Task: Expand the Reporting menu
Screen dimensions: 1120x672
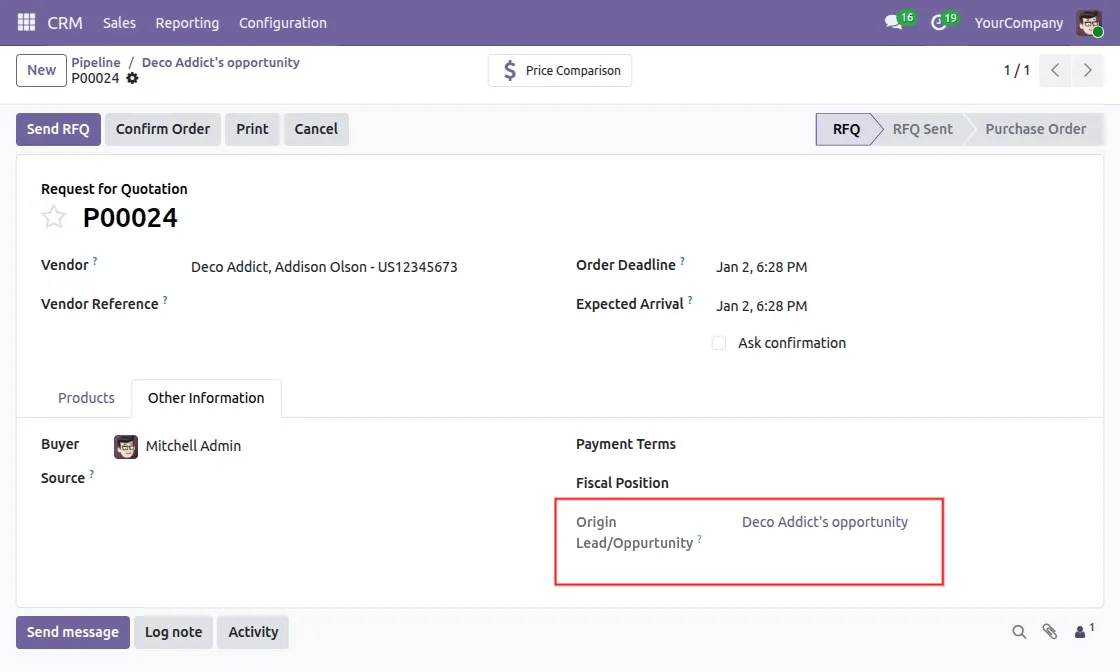Action: [x=187, y=22]
